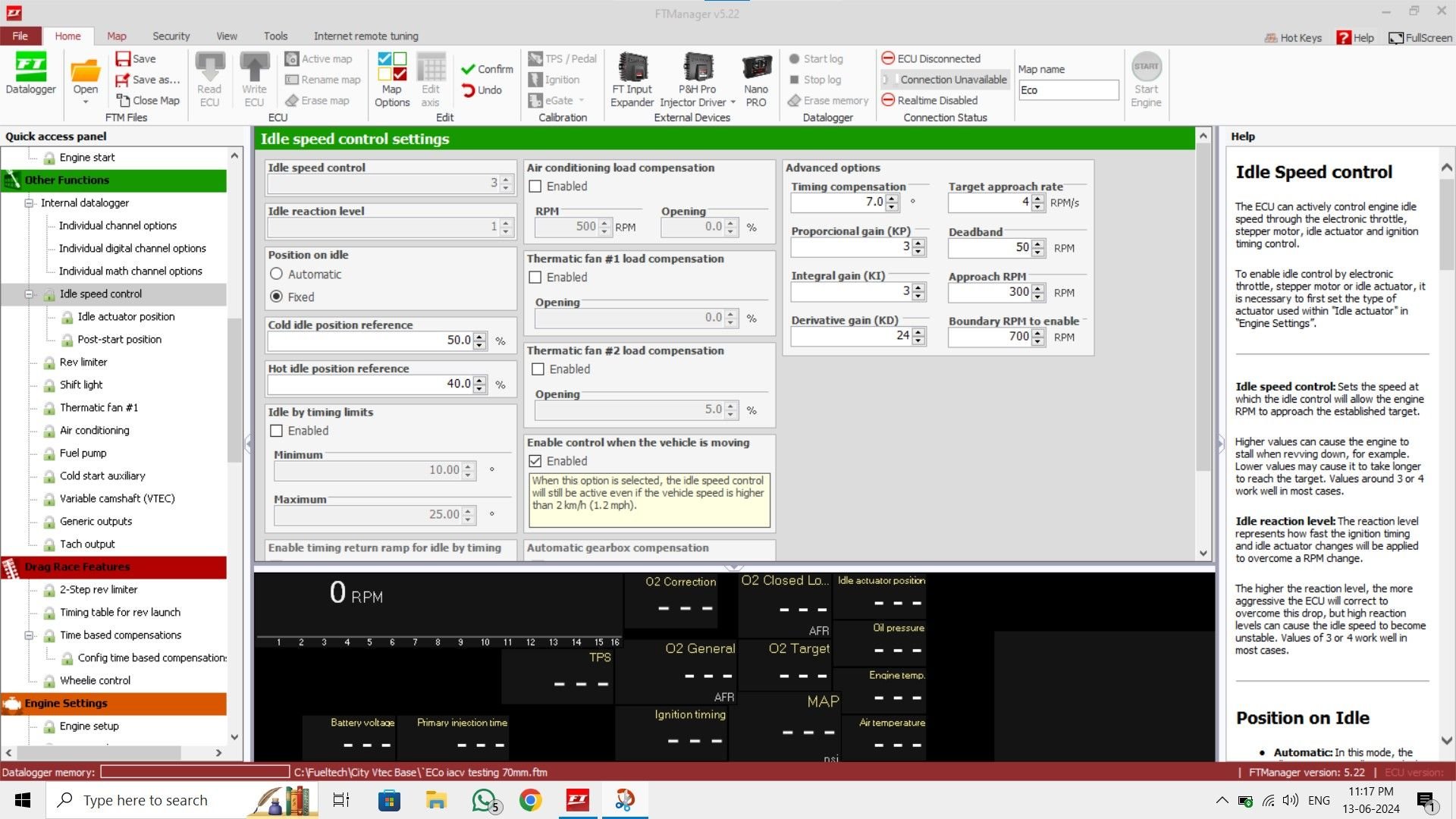Click the Open folder icon
1456x819 pixels.
tap(85, 71)
